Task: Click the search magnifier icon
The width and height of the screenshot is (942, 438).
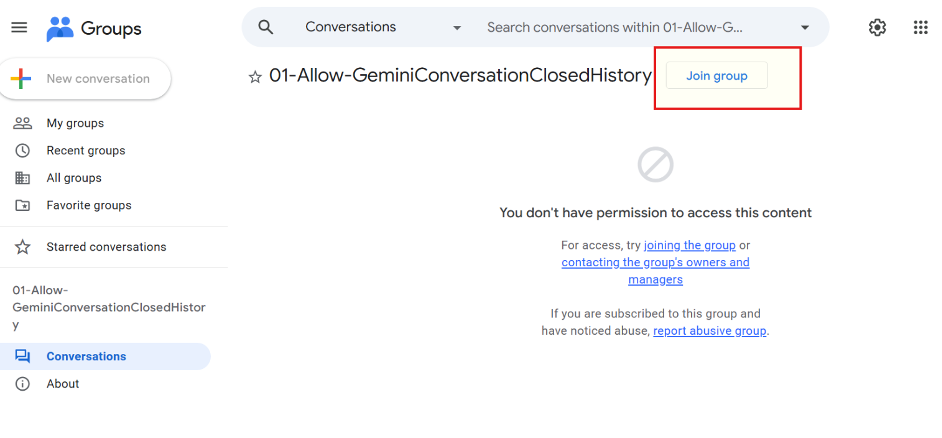Action: 266,27
